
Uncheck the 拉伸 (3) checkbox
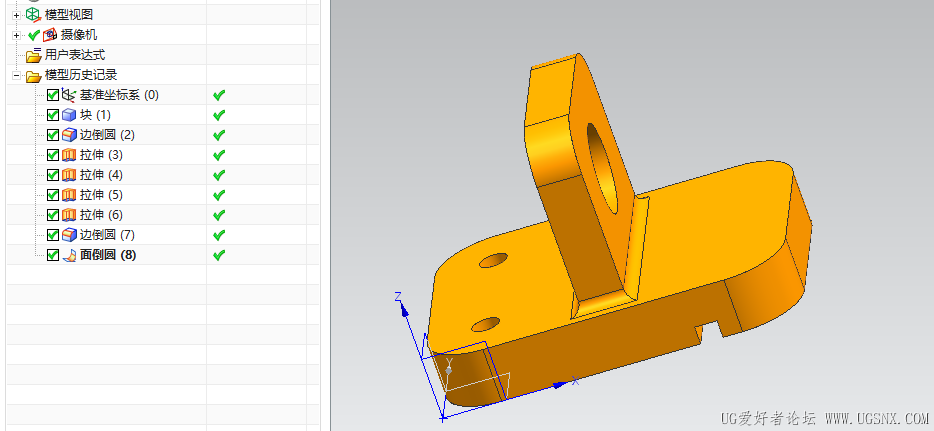pyautogui.click(x=53, y=155)
